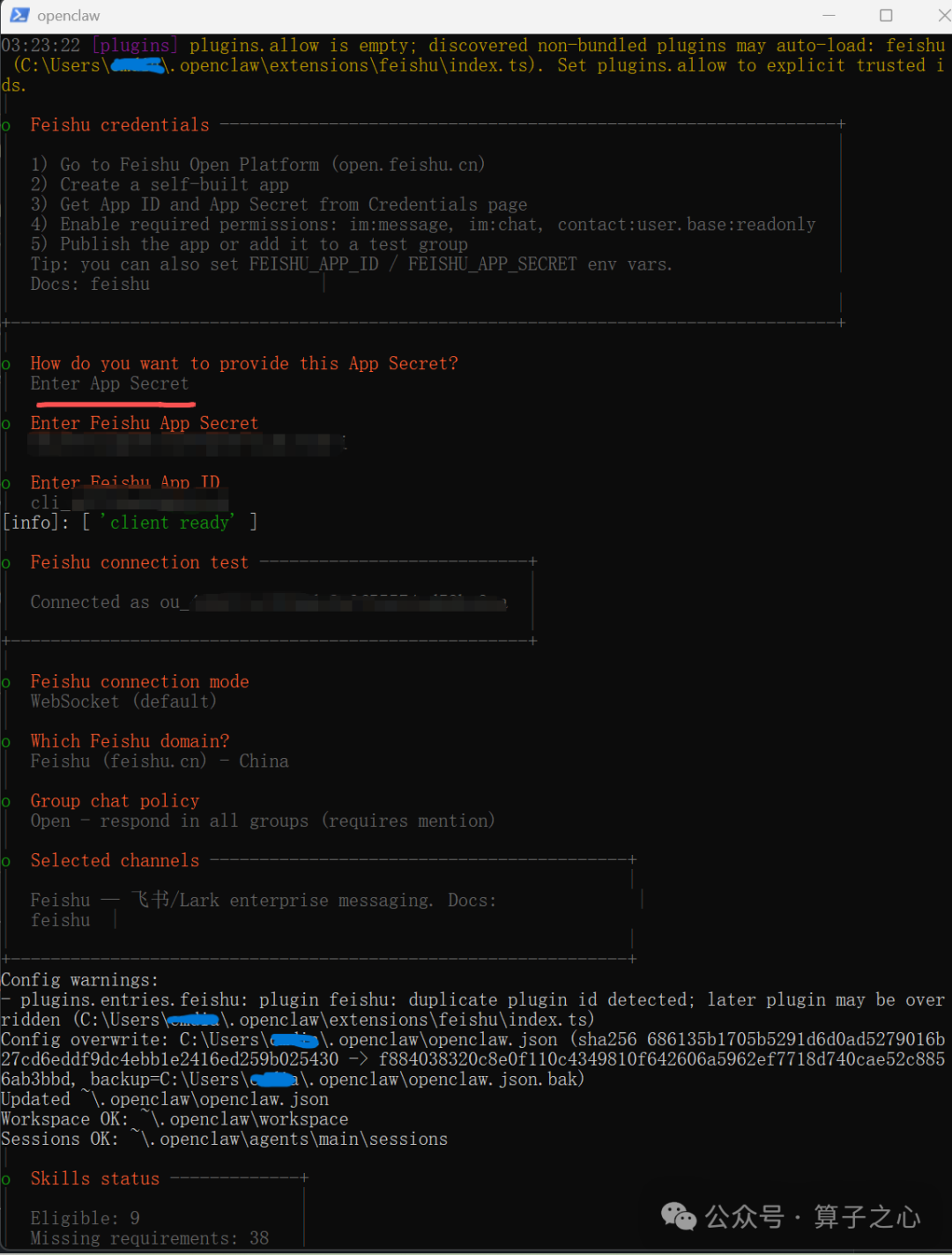This screenshot has width=952, height=1255.
Task: Click the 'duplicate plugin id detected' warning line
Action: click(473, 1010)
